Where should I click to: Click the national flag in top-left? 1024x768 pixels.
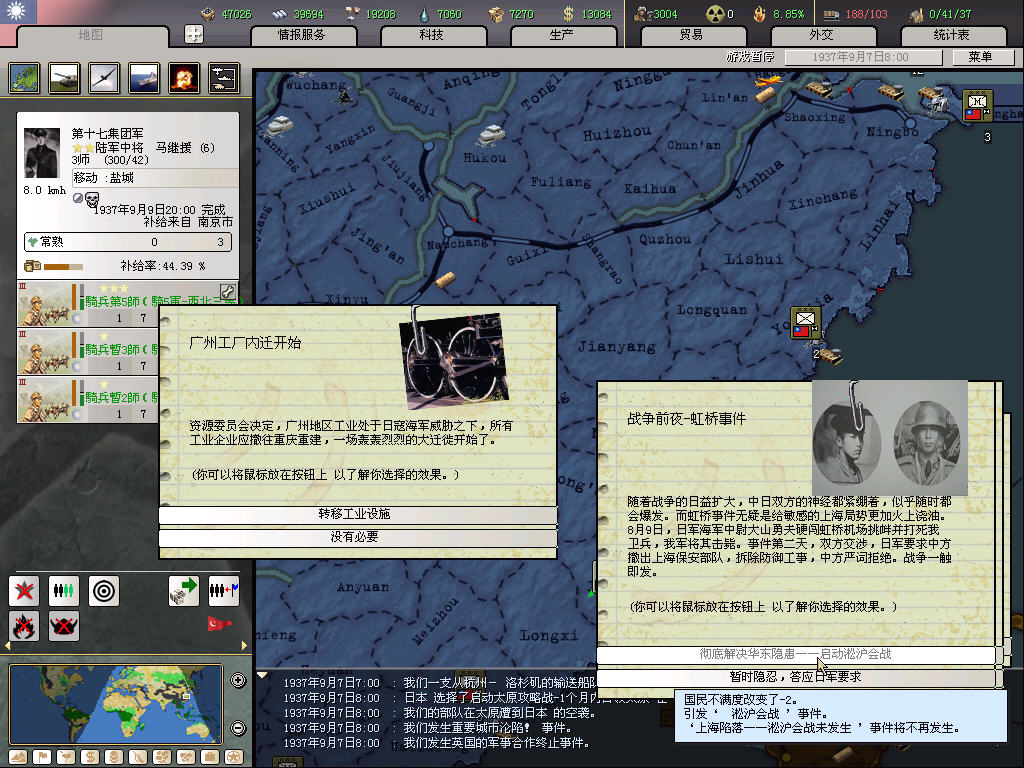(x=18, y=12)
